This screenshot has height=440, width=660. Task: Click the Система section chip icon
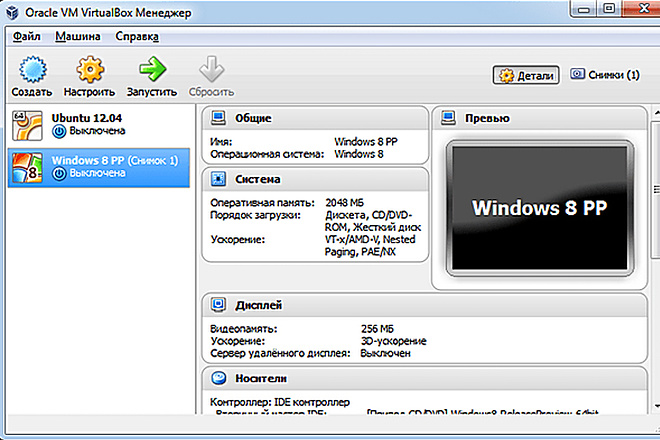218,180
